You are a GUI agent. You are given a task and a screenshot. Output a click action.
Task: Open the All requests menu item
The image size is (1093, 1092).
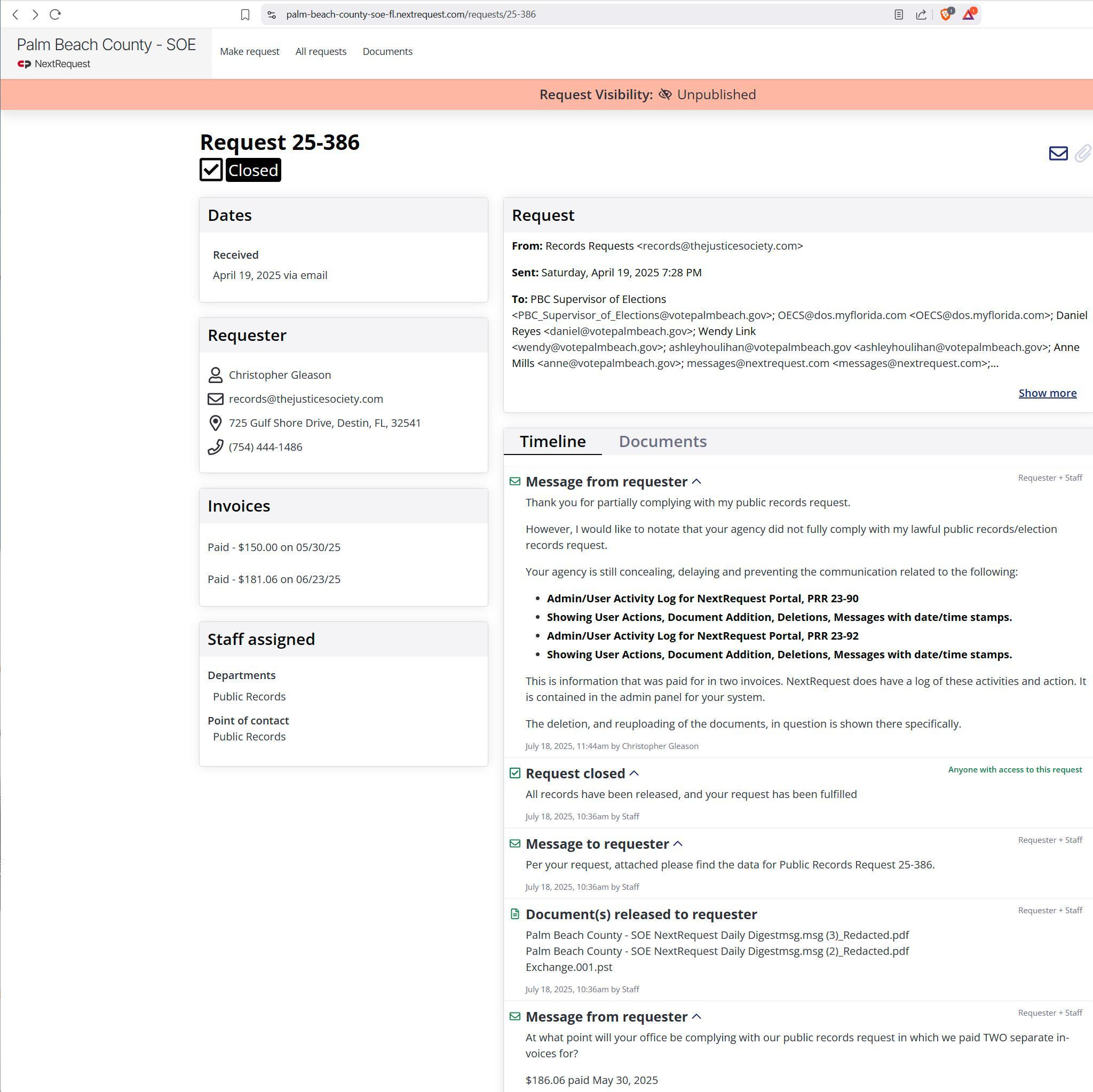pyautogui.click(x=321, y=51)
